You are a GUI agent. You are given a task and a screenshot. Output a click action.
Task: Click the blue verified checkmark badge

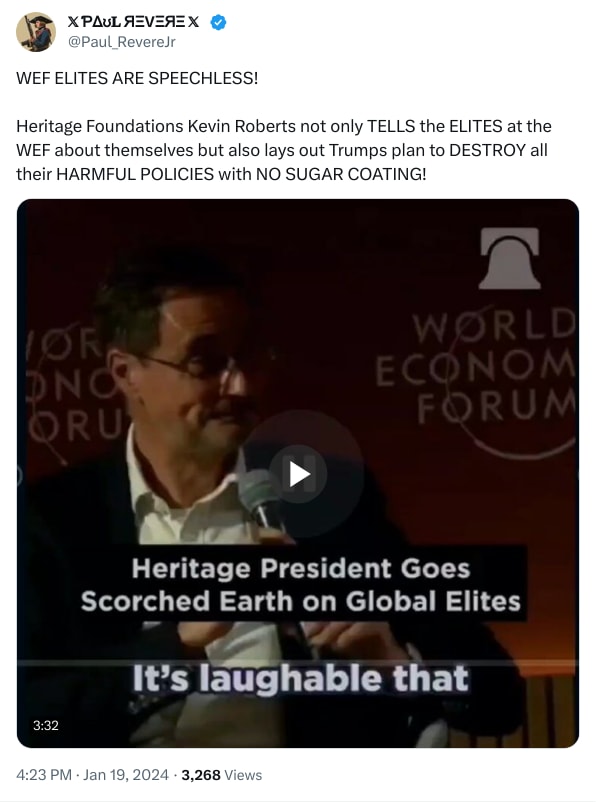point(218,23)
